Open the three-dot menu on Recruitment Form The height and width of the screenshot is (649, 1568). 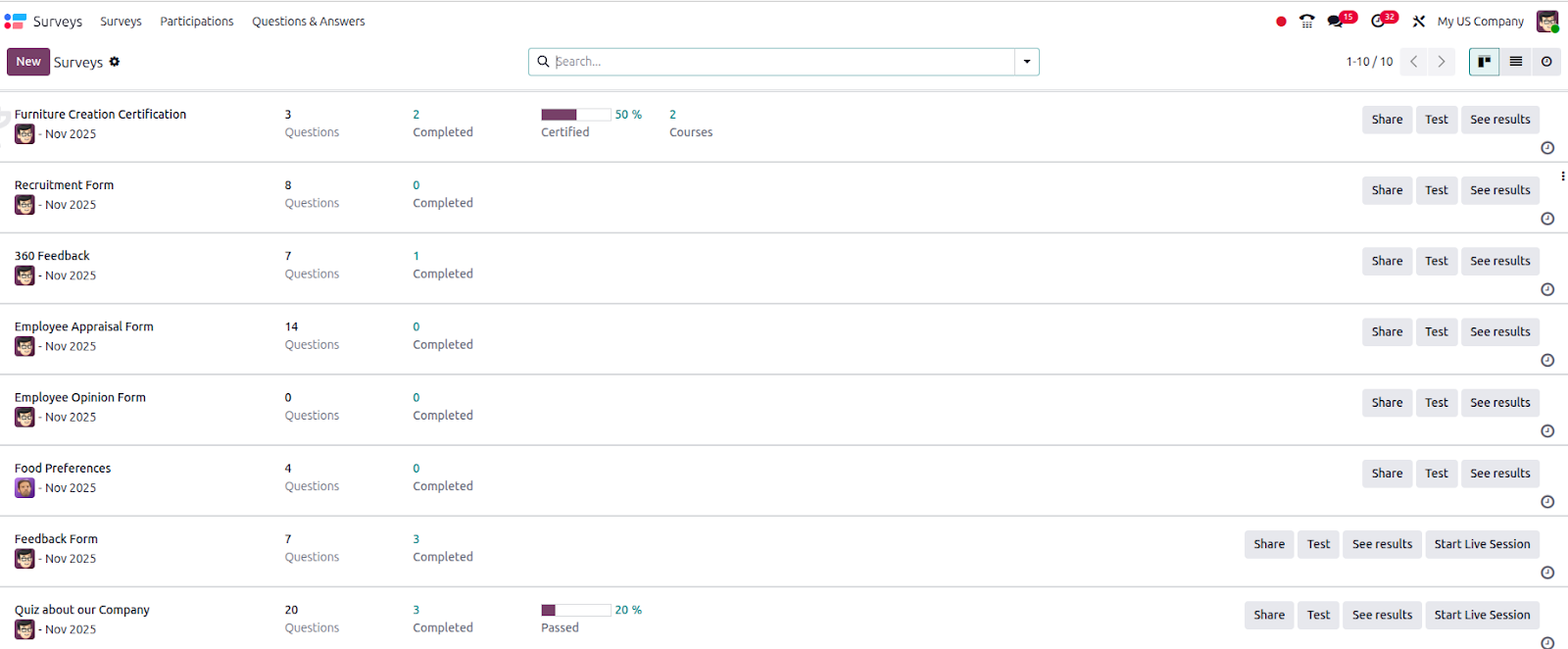point(1562,176)
